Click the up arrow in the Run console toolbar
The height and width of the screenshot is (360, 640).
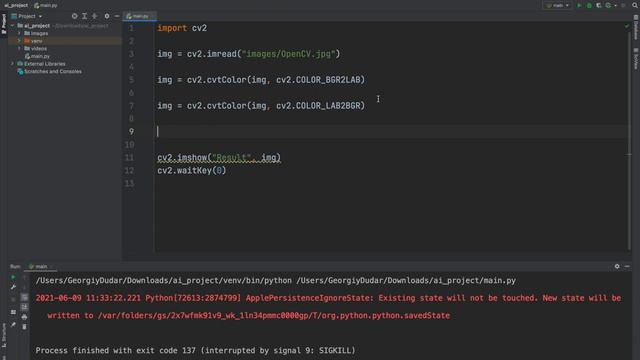click(x=24, y=278)
